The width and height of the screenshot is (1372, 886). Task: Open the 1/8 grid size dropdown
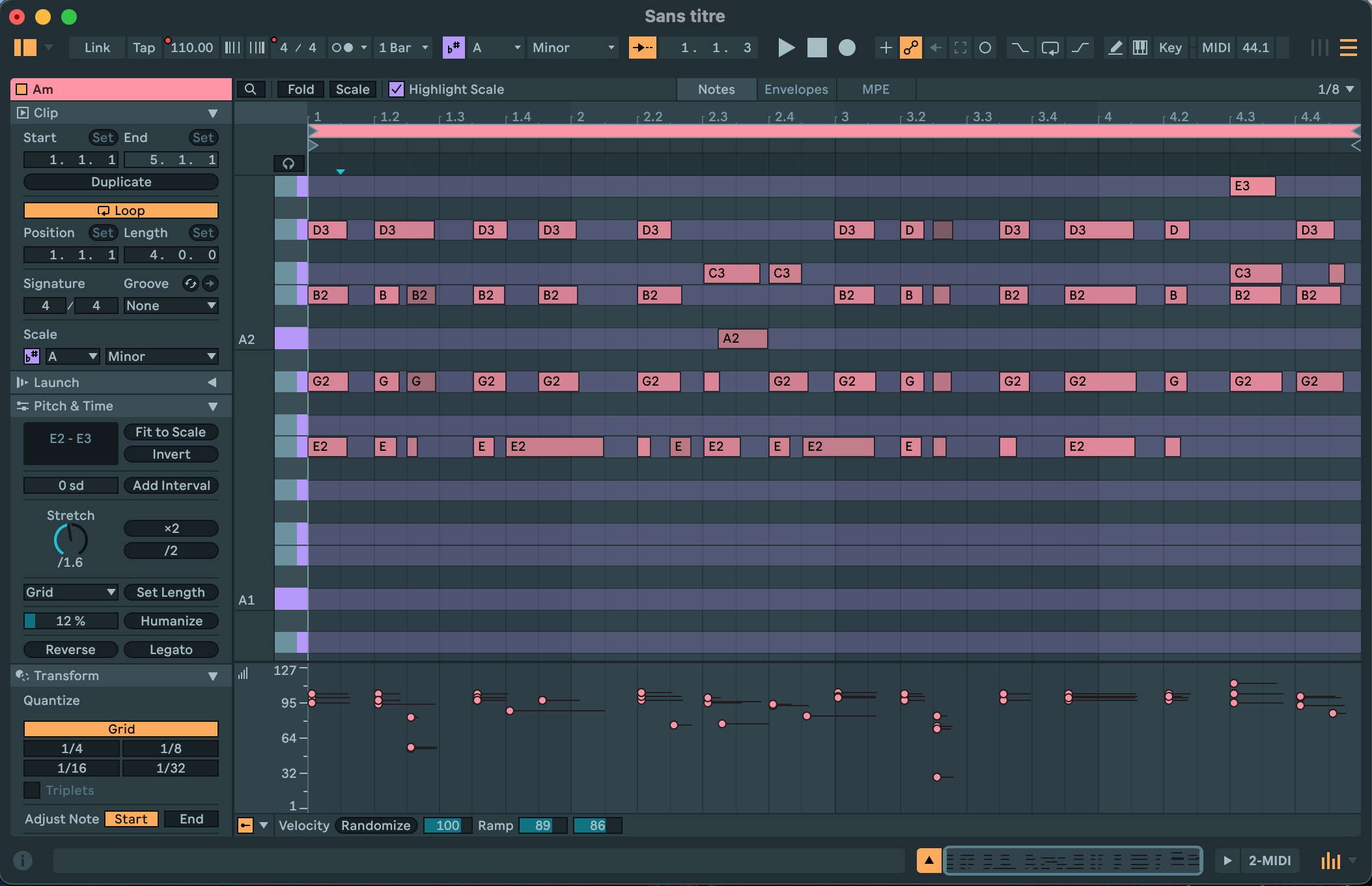pos(1336,89)
